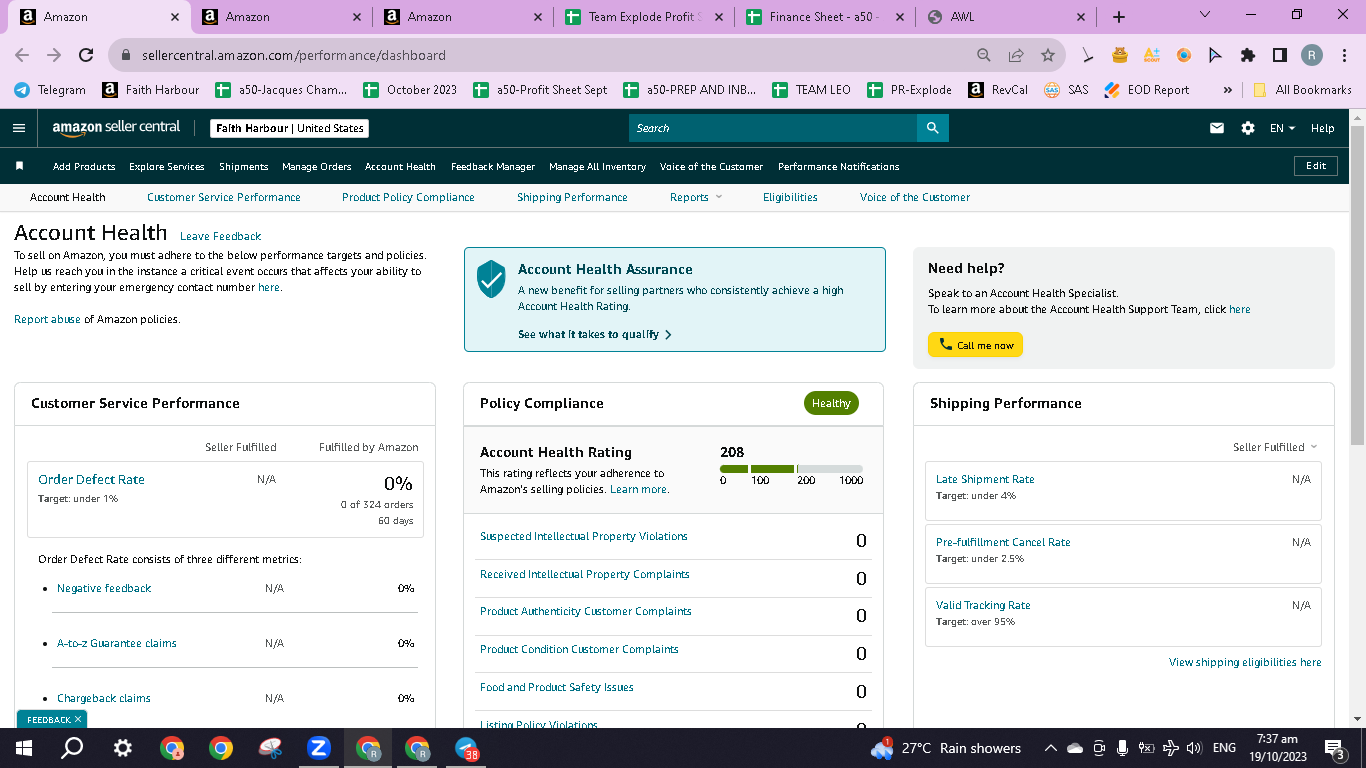Click the Healthy status badge

point(831,403)
